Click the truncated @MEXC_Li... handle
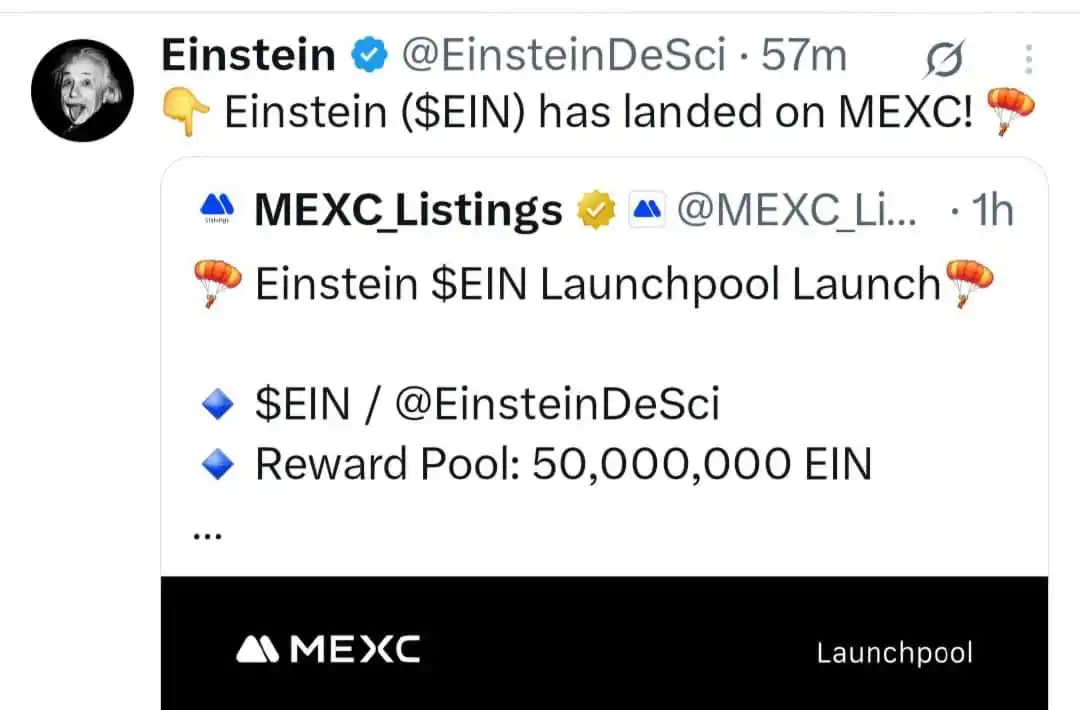 [x=797, y=209]
